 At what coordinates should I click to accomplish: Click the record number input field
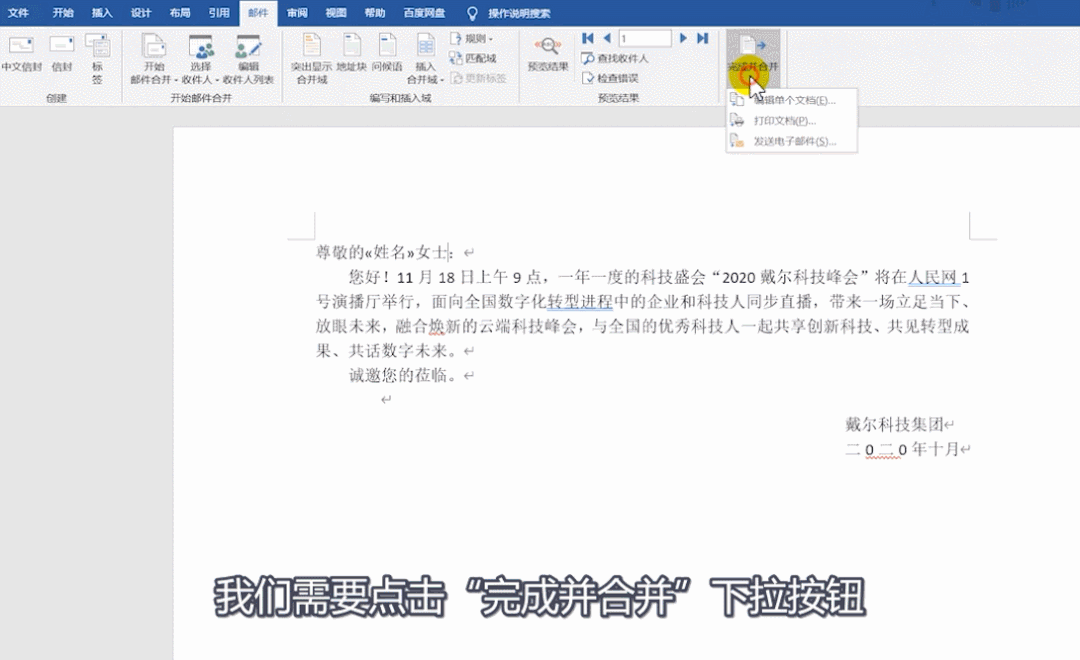(x=644, y=38)
